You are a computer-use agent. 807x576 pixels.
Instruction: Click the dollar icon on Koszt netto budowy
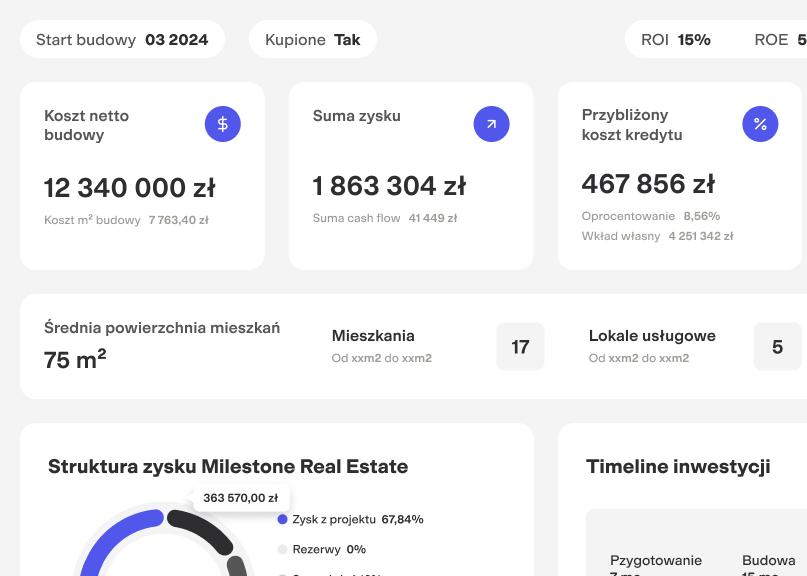tap(222, 124)
